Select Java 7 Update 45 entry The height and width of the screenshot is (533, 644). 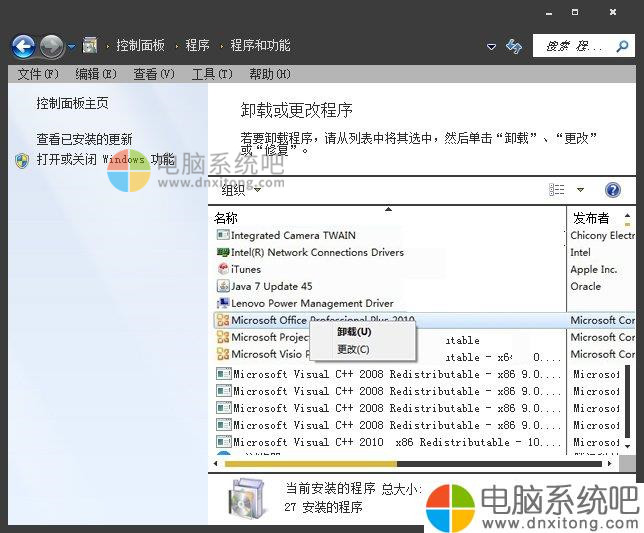271,286
